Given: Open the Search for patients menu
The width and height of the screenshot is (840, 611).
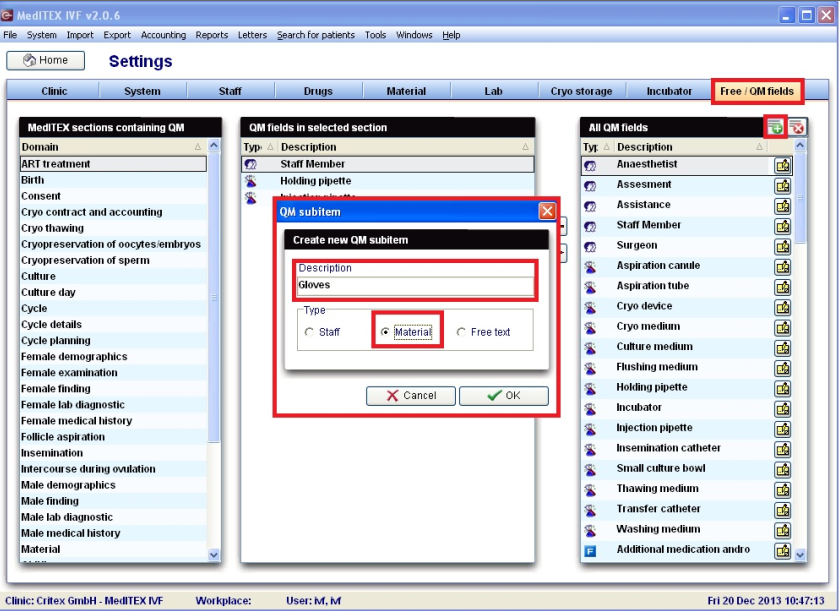Looking at the screenshot, I should (x=316, y=35).
